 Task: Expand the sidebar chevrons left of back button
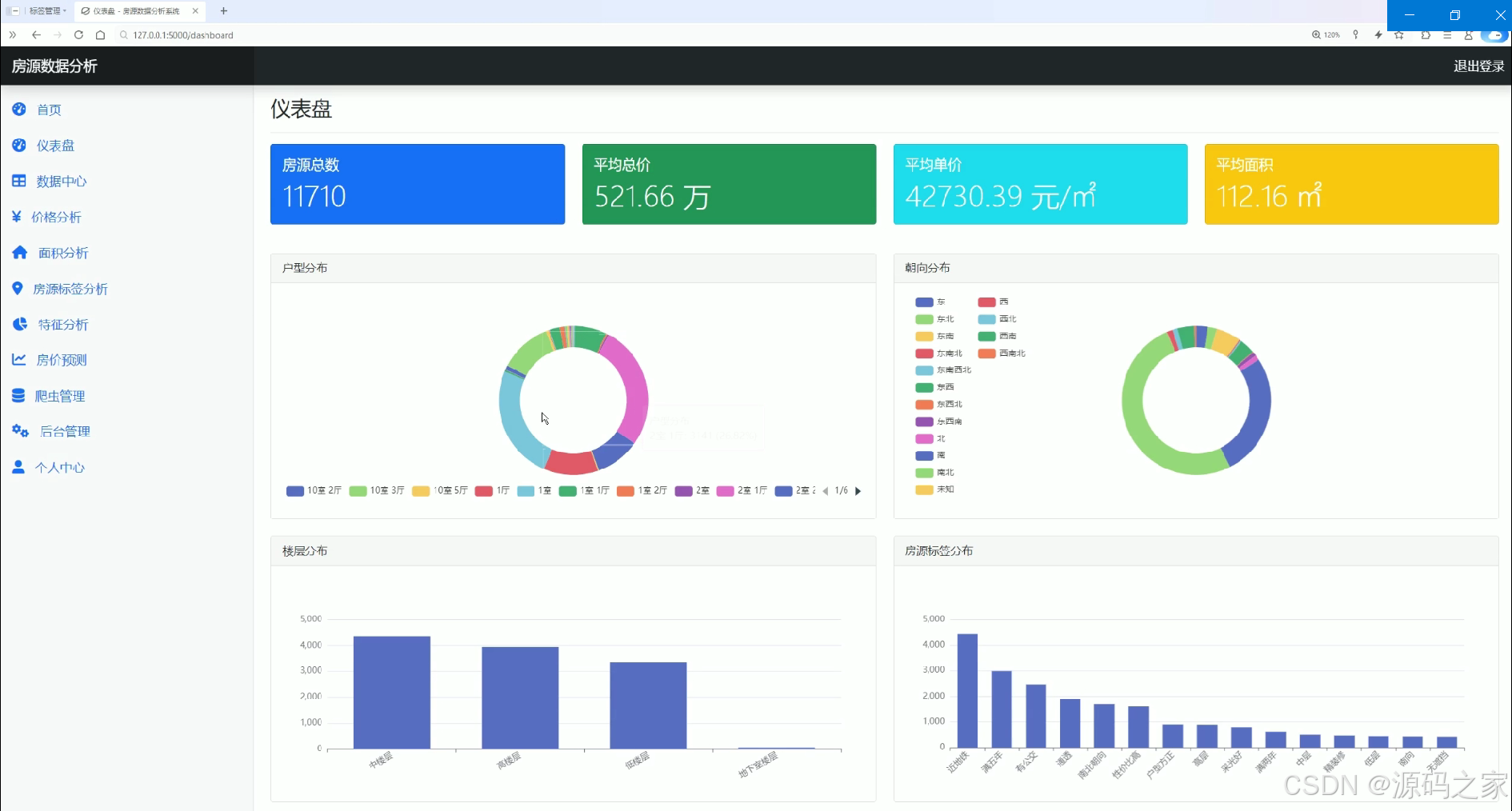pos(13,35)
